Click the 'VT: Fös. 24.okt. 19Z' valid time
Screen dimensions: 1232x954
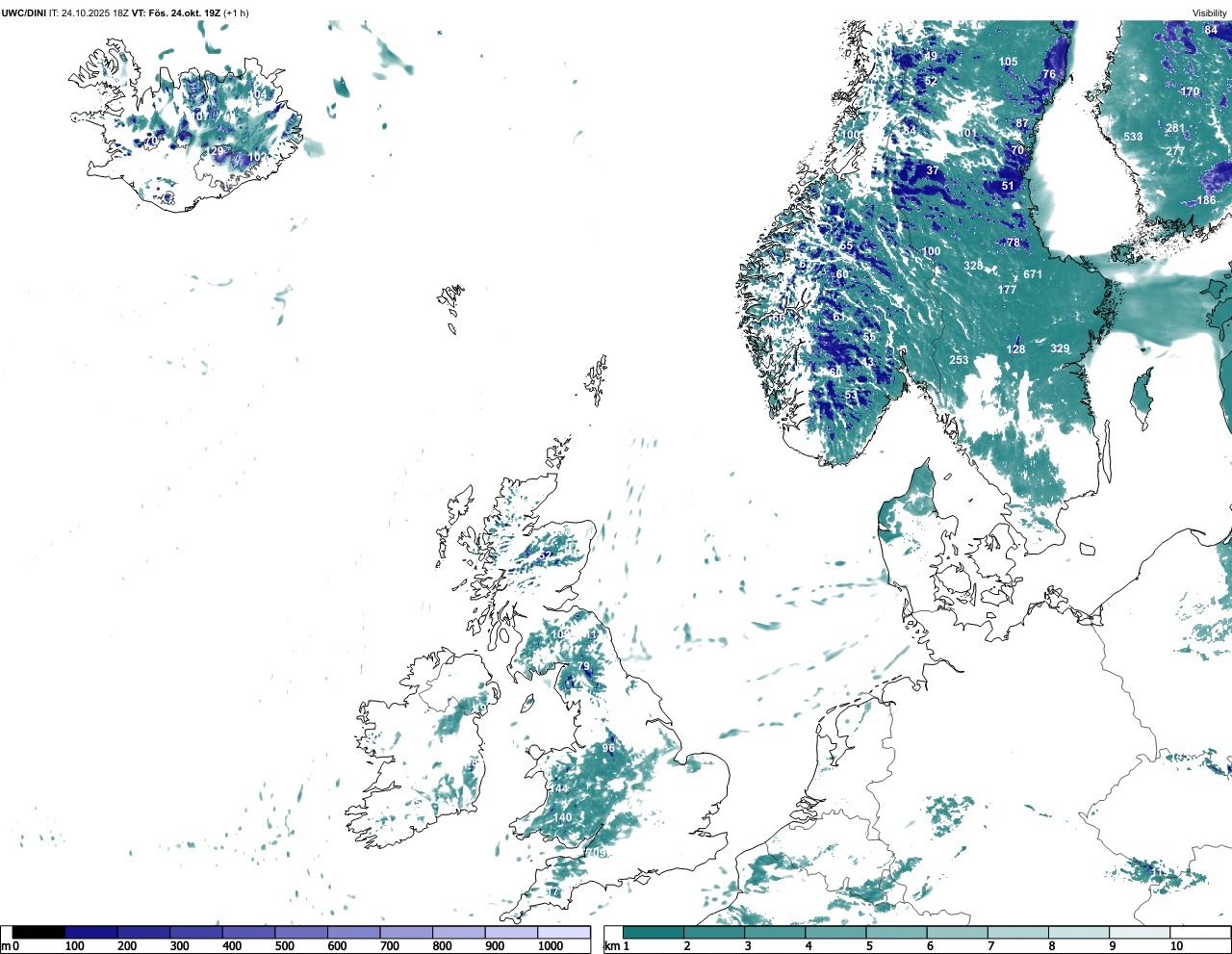176,13
